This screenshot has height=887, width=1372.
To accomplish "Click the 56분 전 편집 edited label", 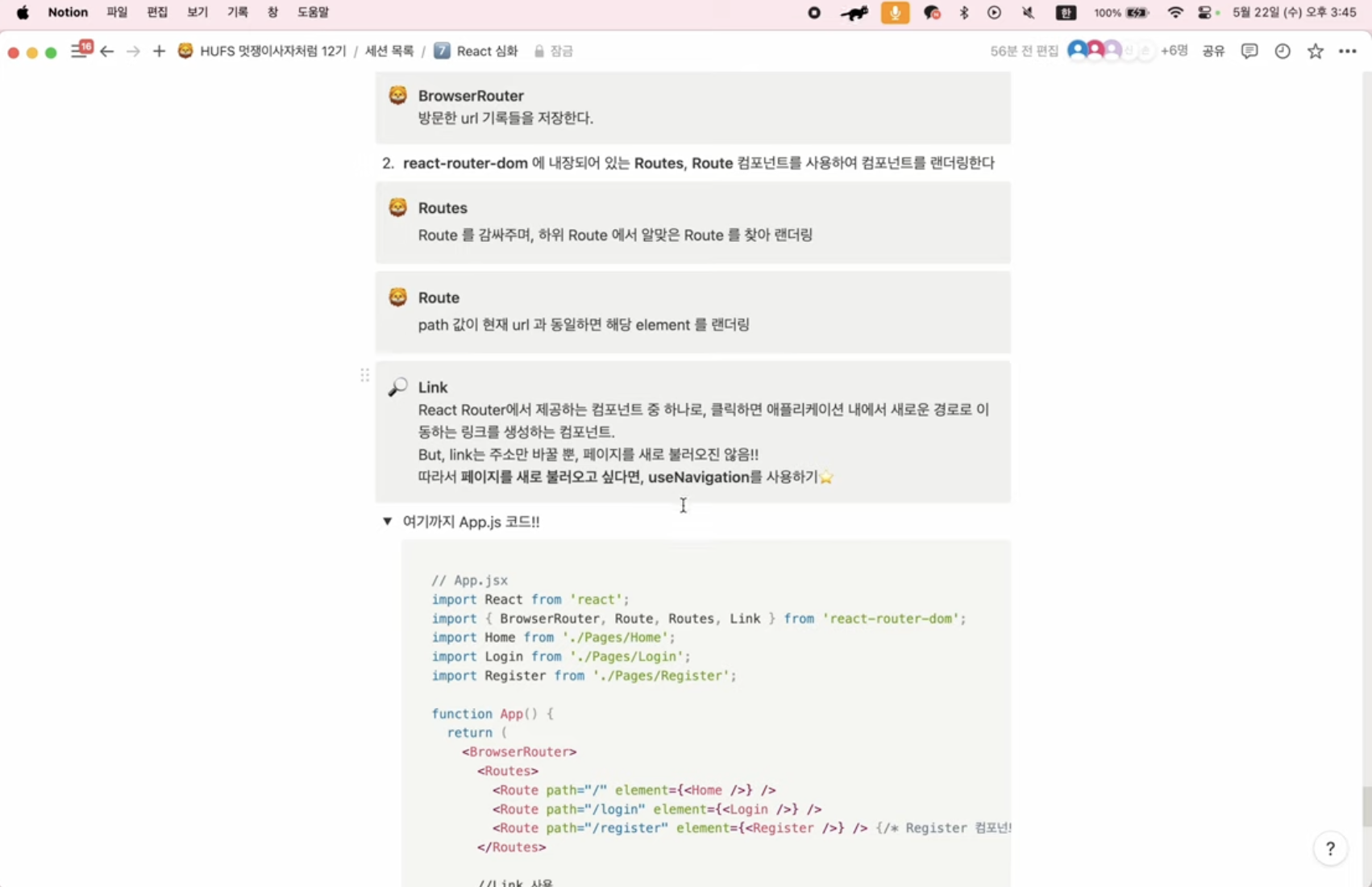I will pos(1024,51).
